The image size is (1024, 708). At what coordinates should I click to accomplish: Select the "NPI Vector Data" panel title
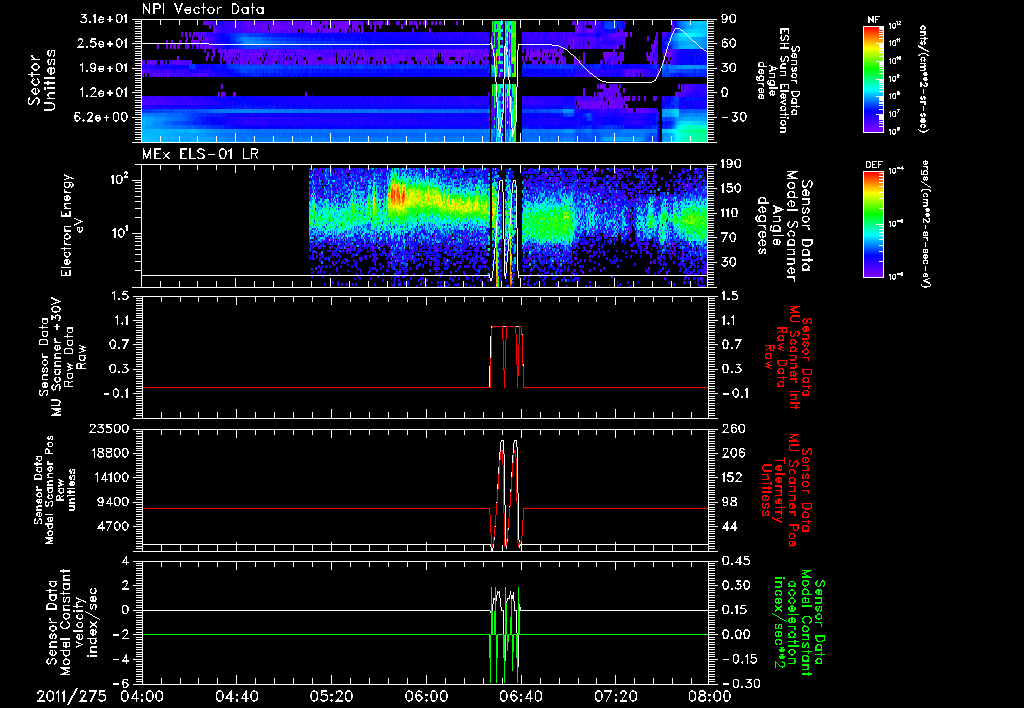pos(203,9)
